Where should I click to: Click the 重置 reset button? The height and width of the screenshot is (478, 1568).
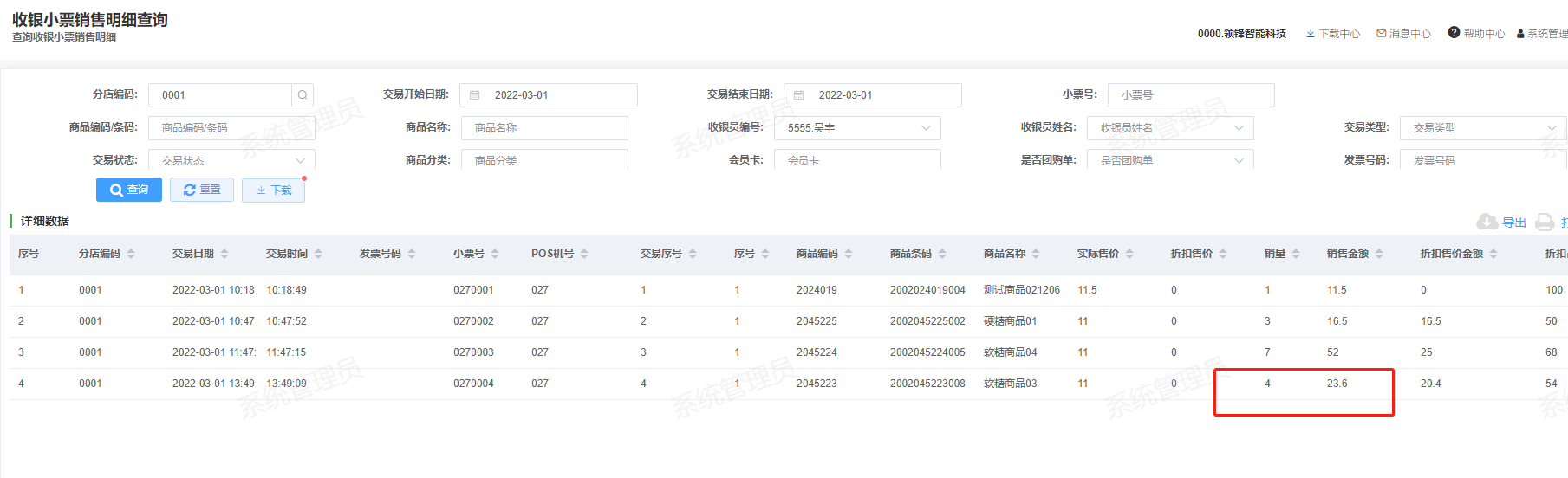click(x=202, y=190)
